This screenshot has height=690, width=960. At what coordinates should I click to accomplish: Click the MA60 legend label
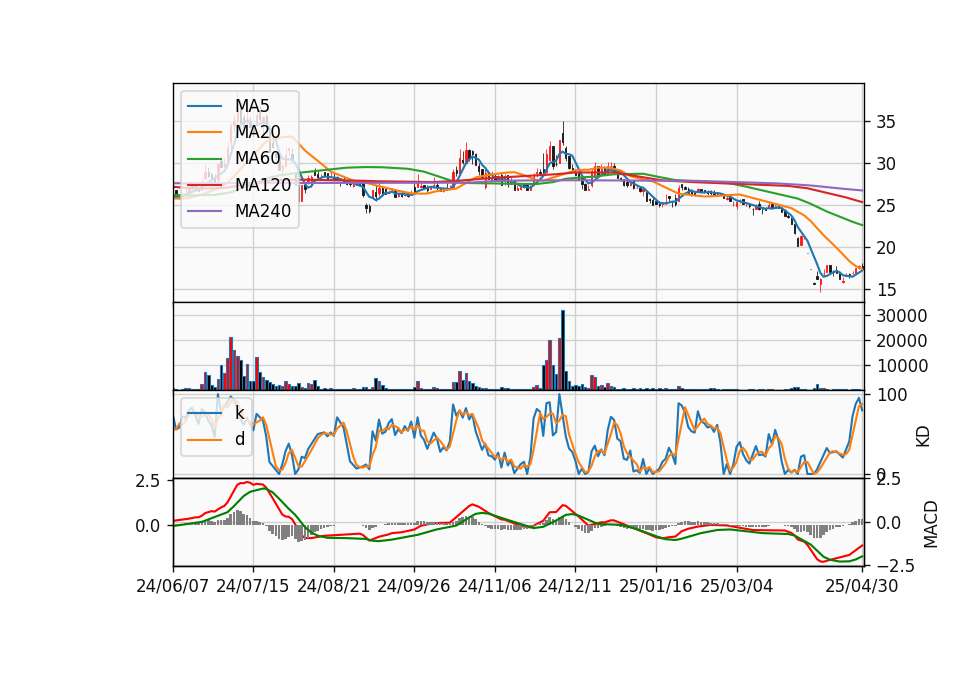[257, 158]
